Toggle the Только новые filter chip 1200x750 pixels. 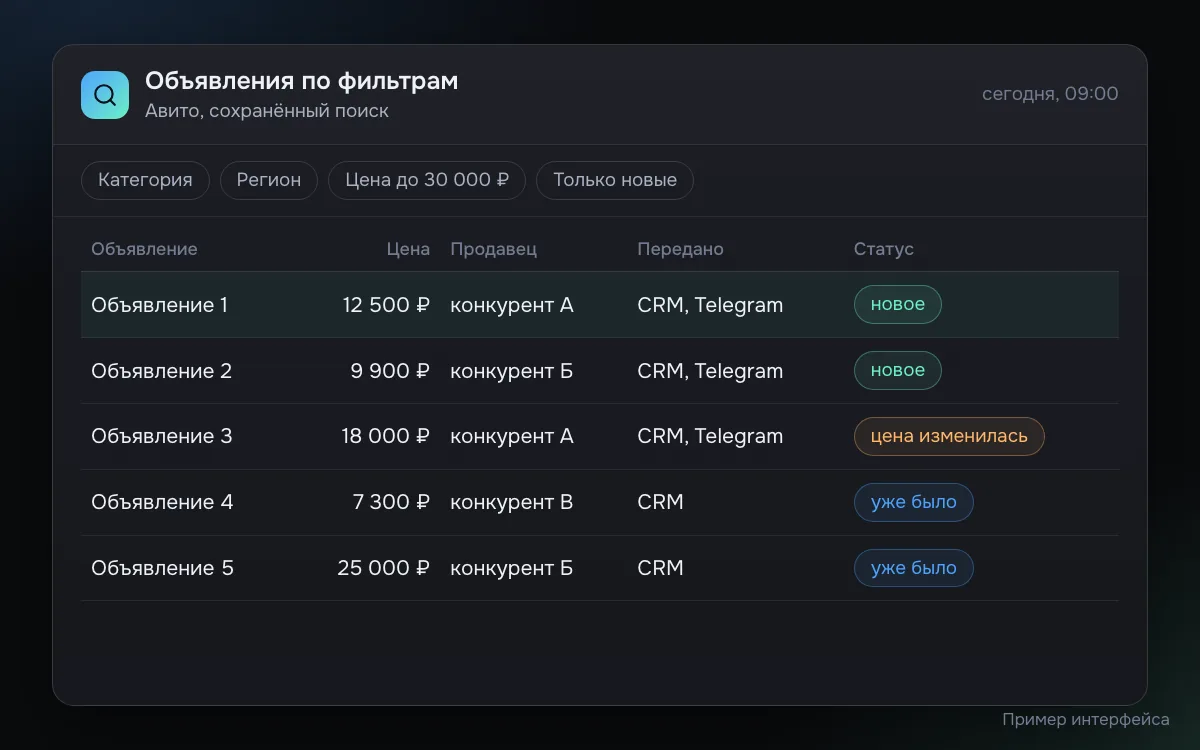615,180
